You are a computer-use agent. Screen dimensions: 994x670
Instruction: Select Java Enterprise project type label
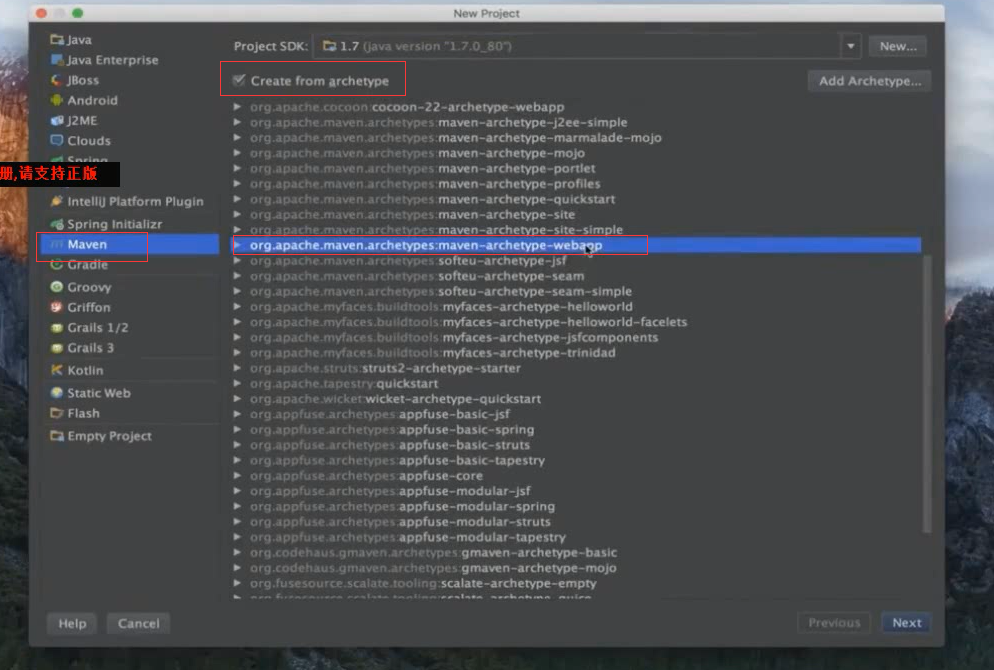click(x=113, y=60)
